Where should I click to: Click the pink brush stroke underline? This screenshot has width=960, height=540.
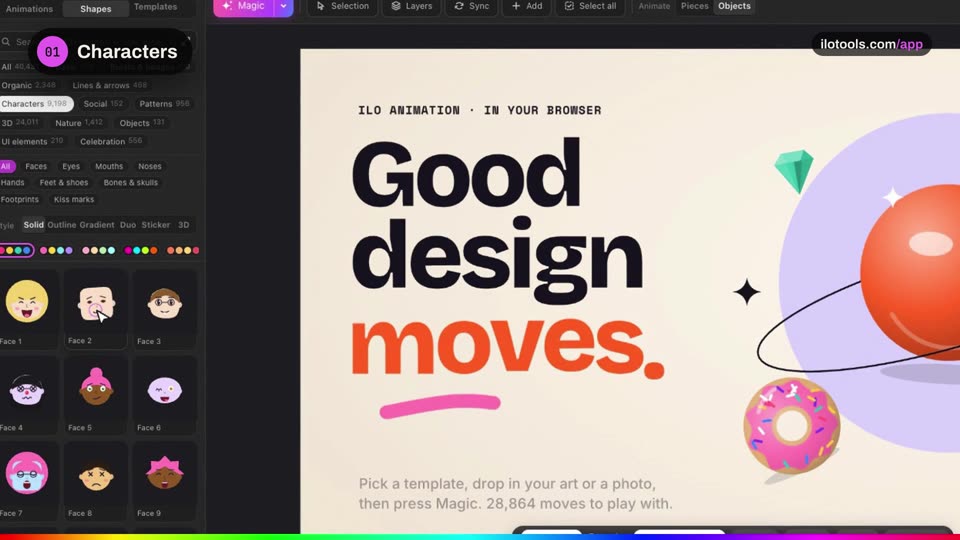440,406
